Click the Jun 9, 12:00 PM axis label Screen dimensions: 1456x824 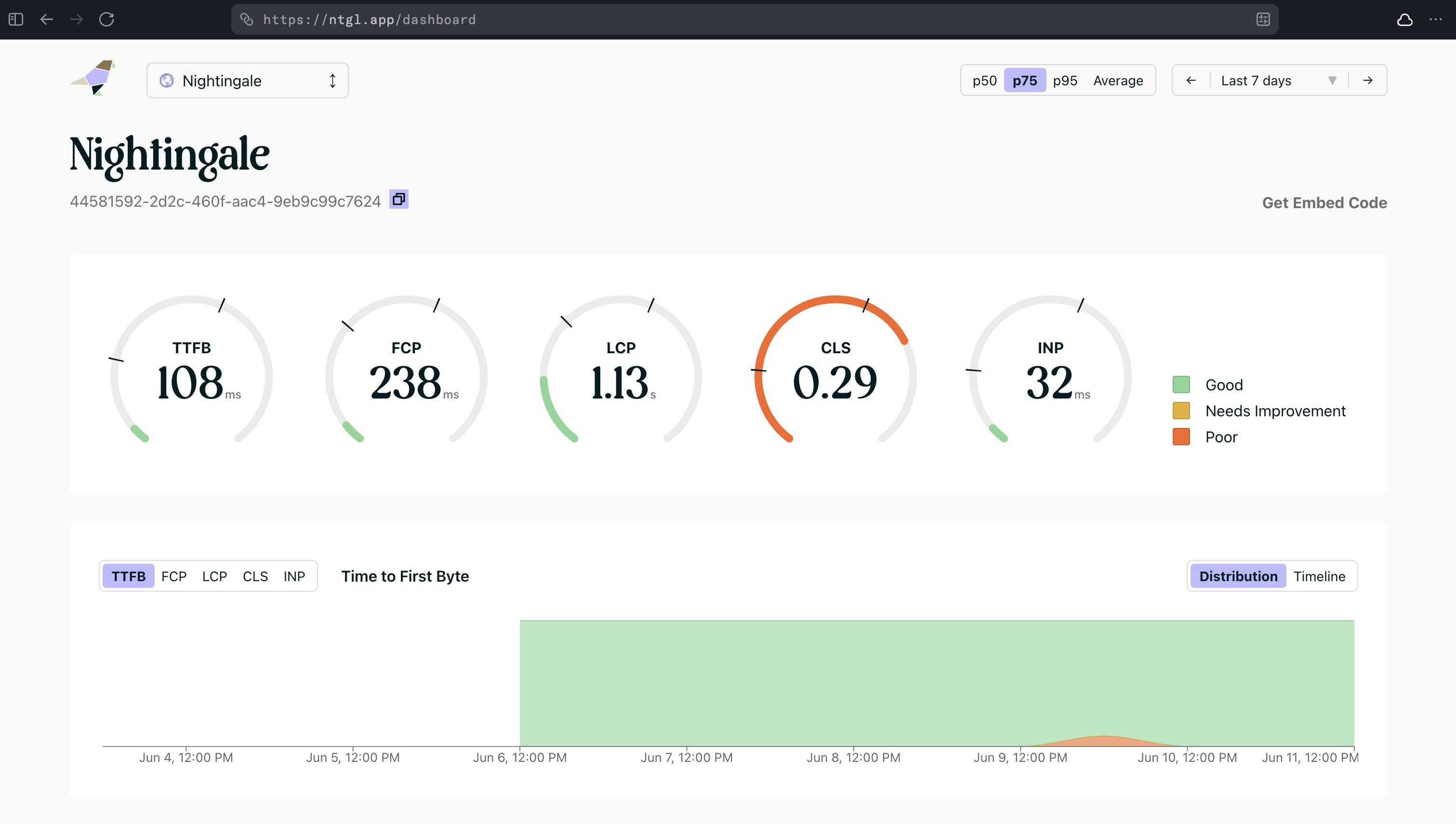pyautogui.click(x=1020, y=757)
